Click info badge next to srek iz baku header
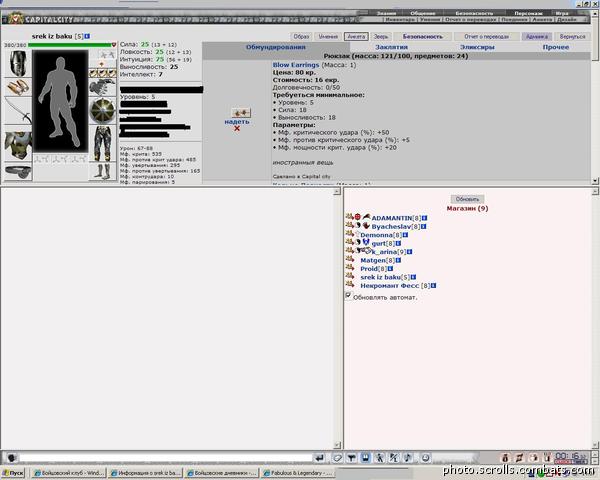The image size is (600, 480). [87, 36]
